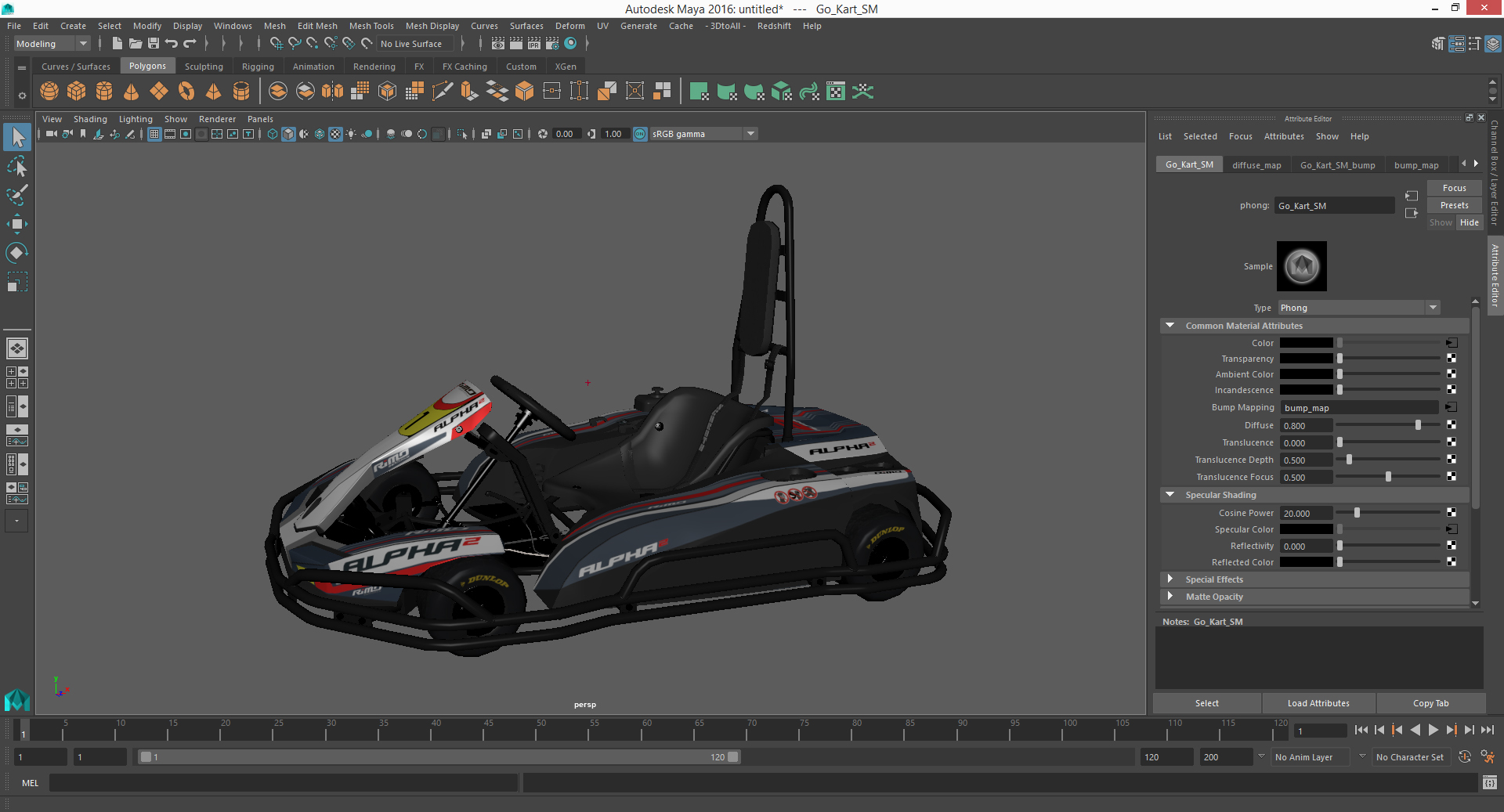Image resolution: width=1504 pixels, height=812 pixels.
Task: Click the Render current frame icon
Action: 516,44
